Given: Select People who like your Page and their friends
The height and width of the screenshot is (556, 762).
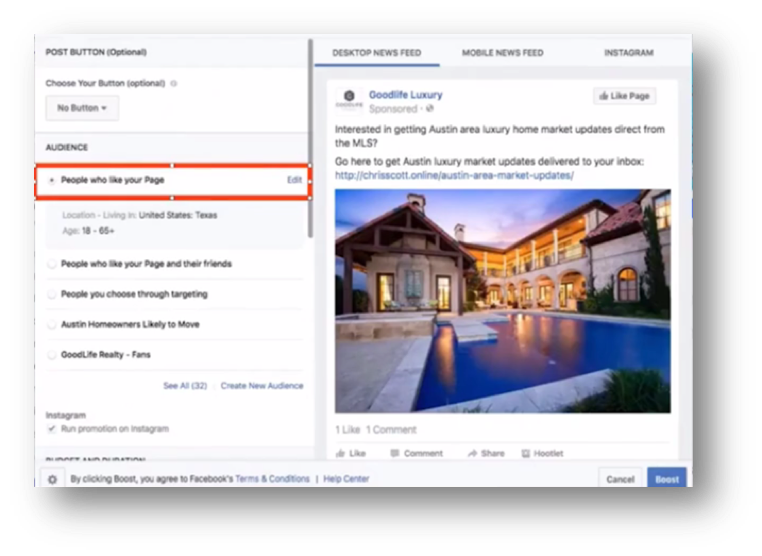Looking at the screenshot, I should (x=52, y=264).
